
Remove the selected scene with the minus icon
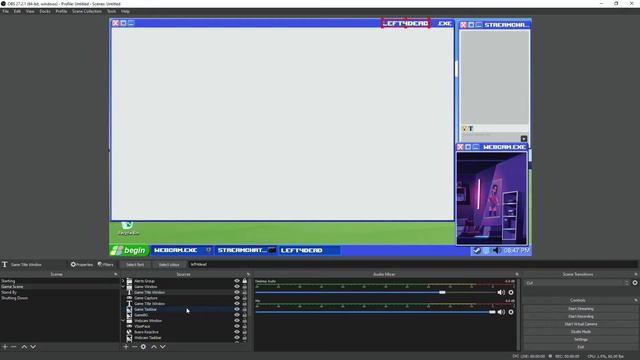click(x=13, y=347)
